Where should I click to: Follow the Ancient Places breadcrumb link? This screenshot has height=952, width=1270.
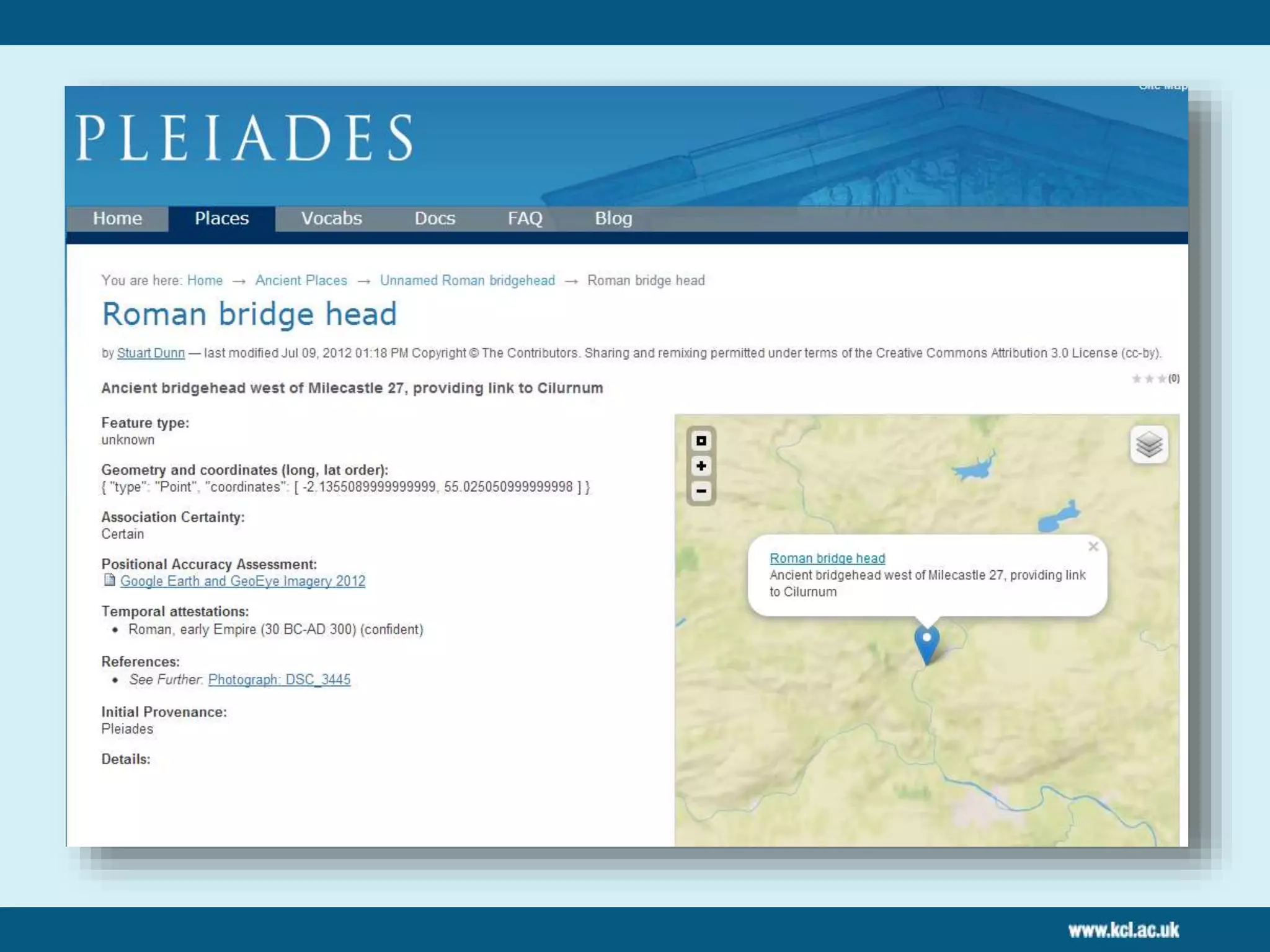point(301,280)
